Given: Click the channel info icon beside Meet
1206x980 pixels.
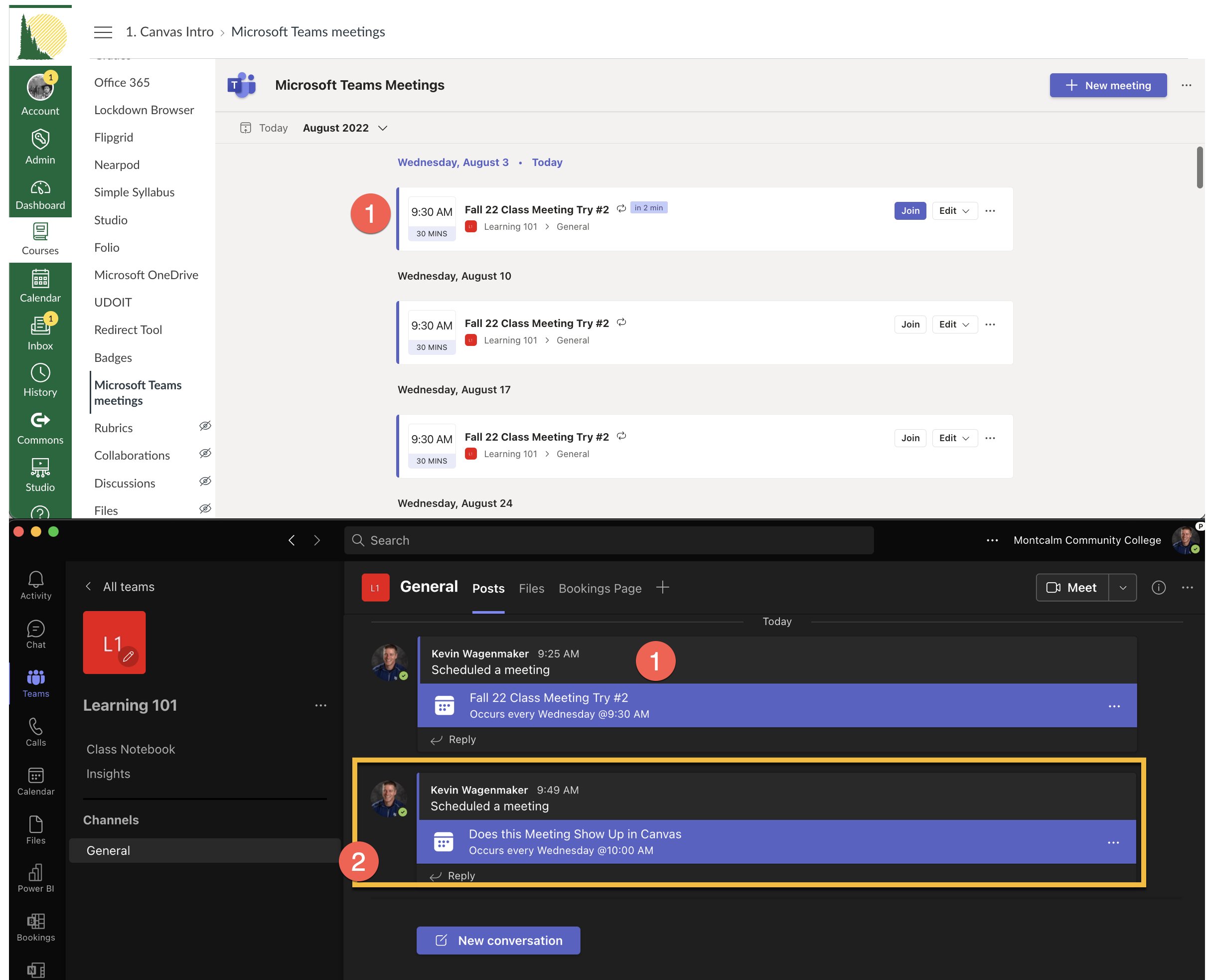Looking at the screenshot, I should click(x=1158, y=588).
